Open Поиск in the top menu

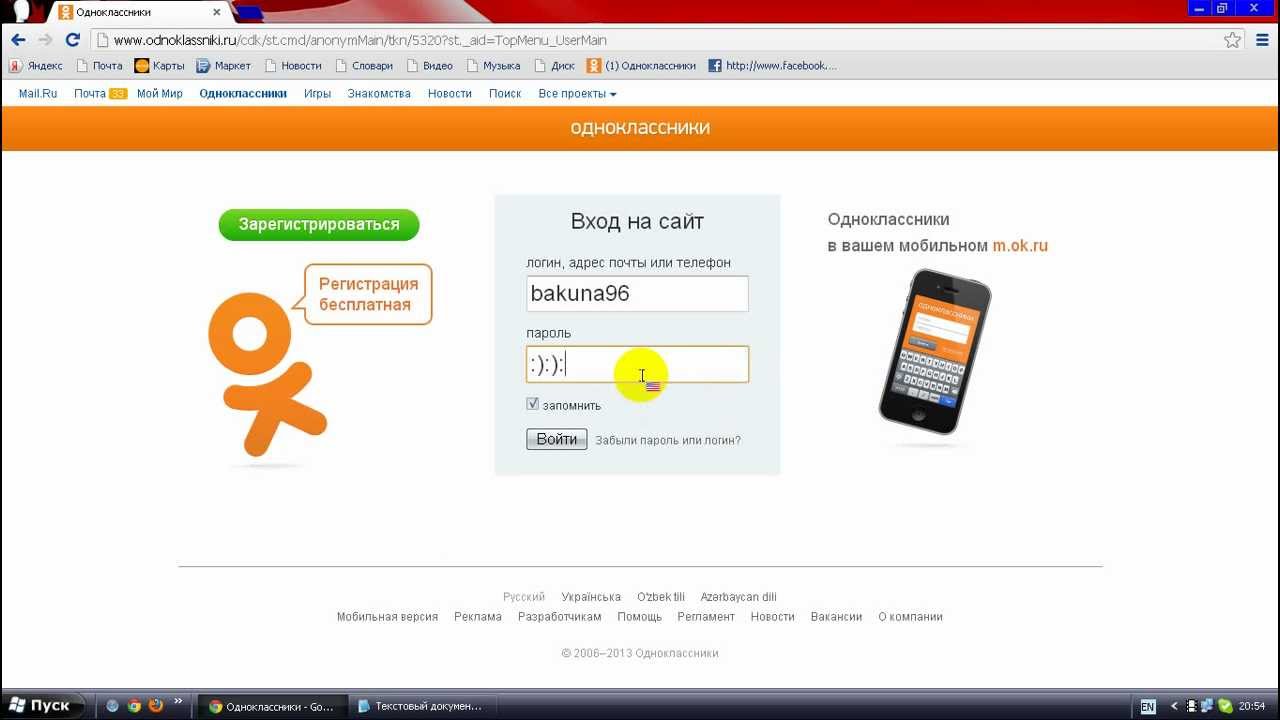pyautogui.click(x=505, y=94)
